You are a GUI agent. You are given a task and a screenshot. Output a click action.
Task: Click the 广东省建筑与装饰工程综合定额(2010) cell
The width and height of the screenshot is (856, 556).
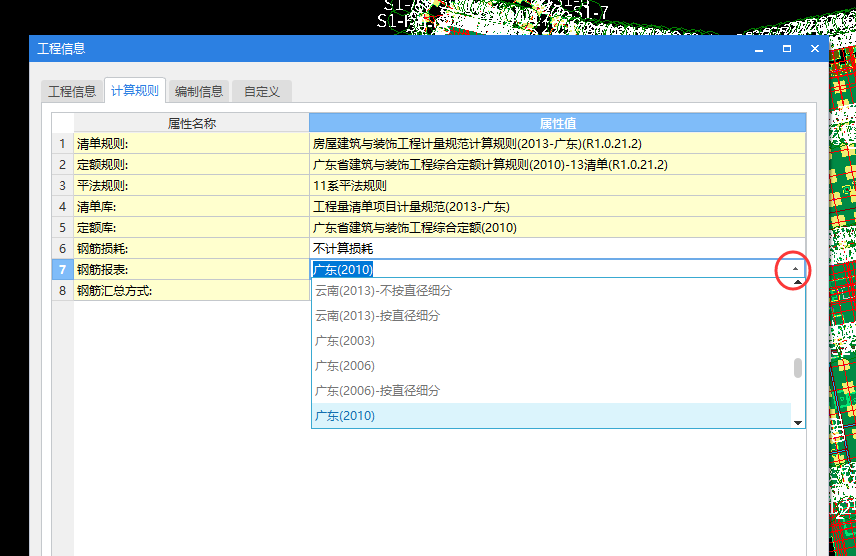pyautogui.click(x=557, y=228)
